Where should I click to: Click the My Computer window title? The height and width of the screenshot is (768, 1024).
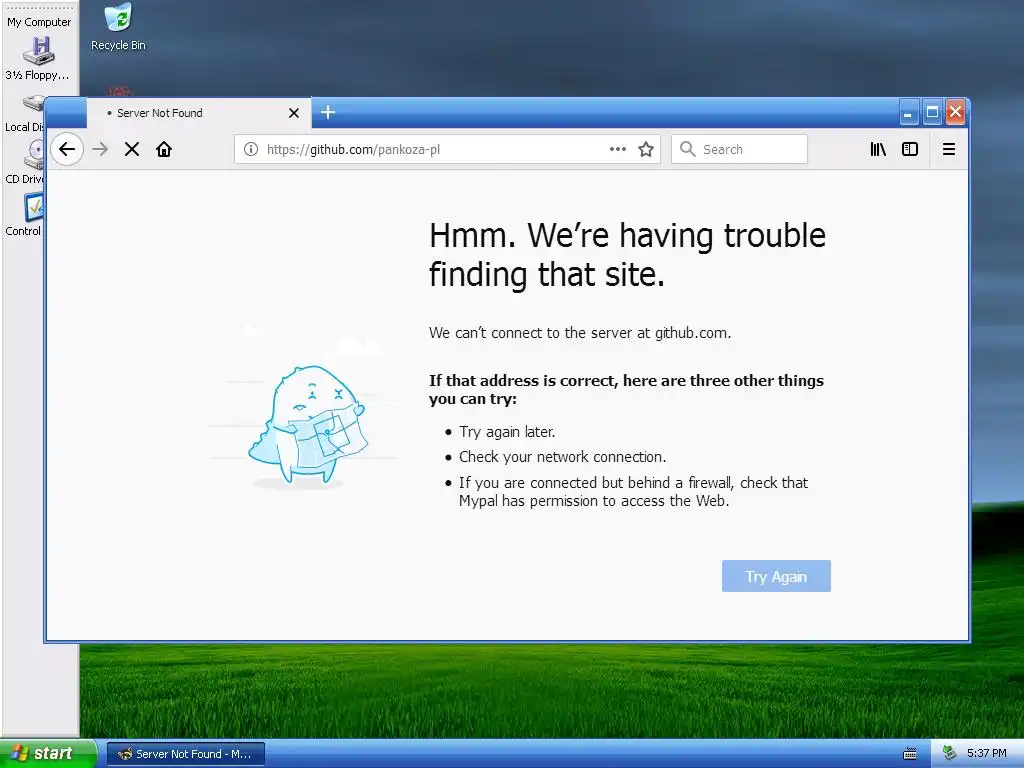[39, 22]
